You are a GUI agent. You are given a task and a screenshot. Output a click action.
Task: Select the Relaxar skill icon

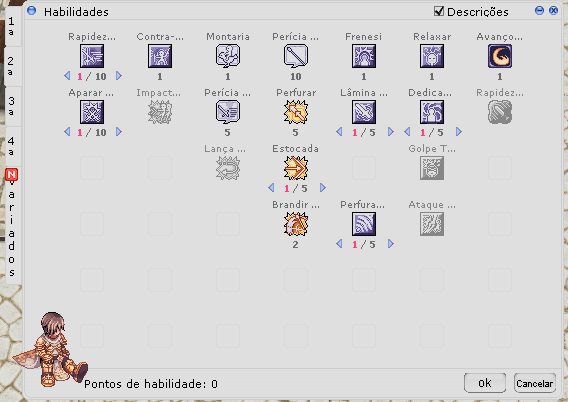(x=432, y=56)
